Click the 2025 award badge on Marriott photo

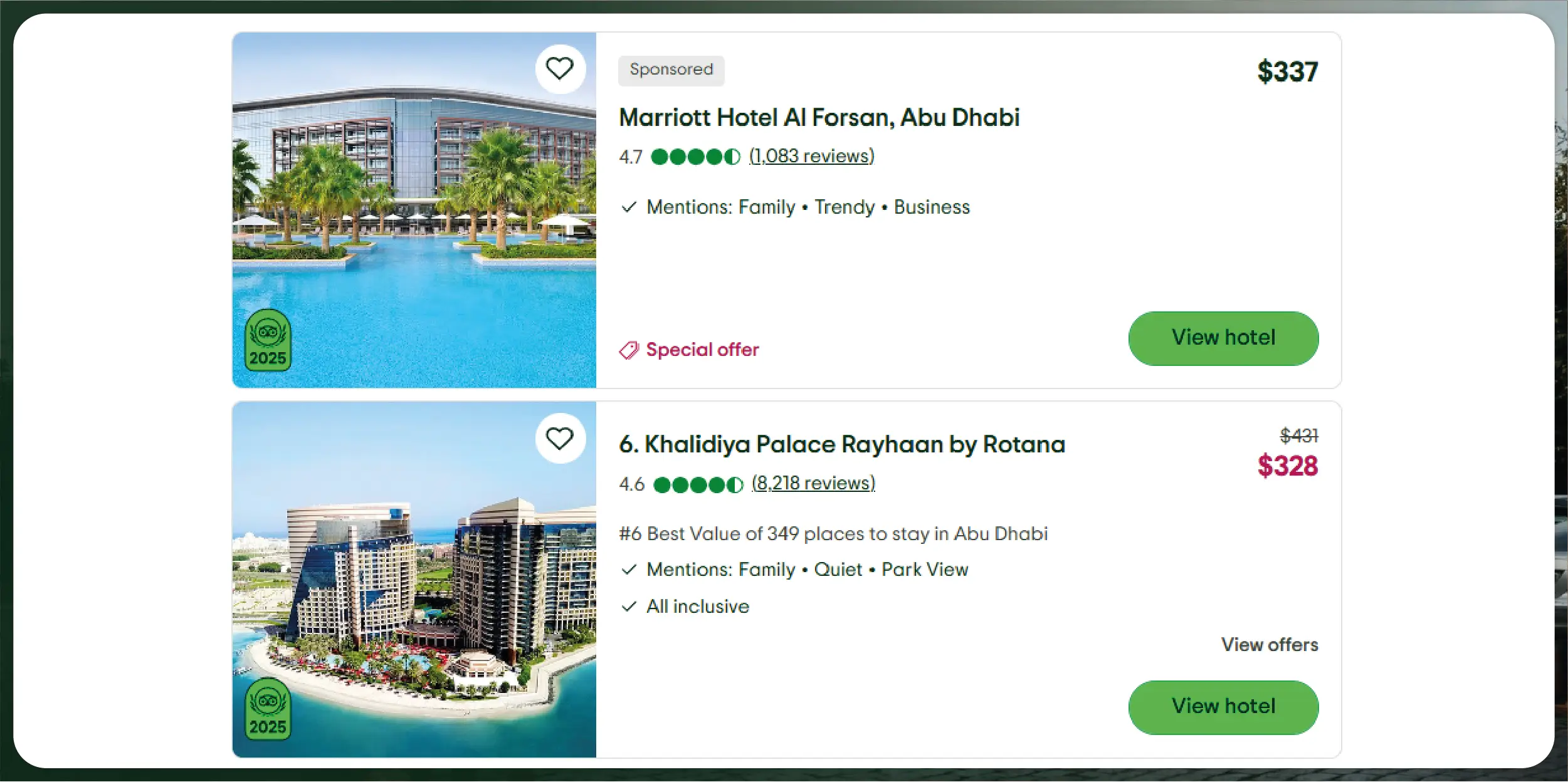268,340
